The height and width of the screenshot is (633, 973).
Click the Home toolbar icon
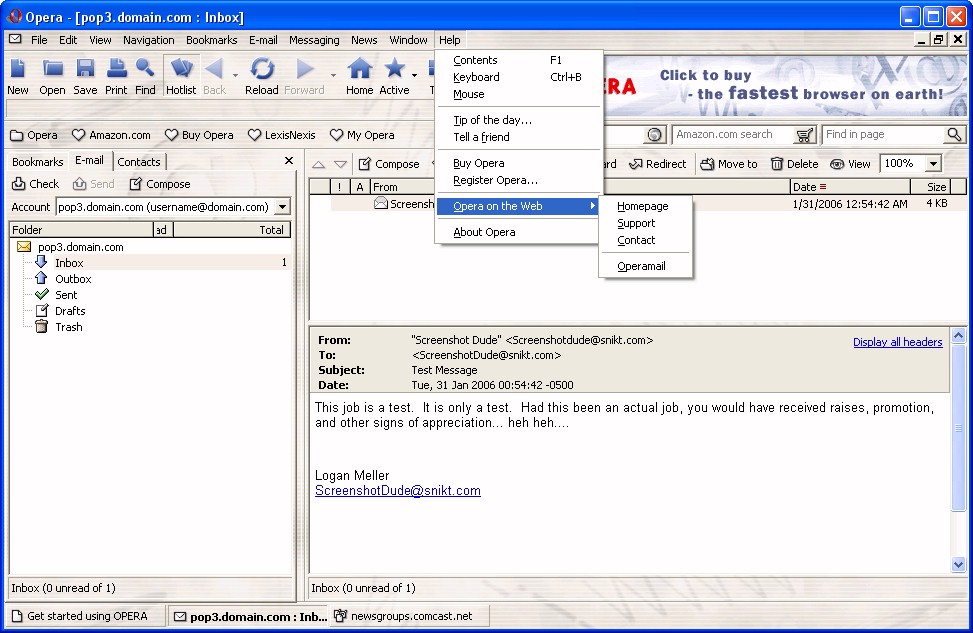pos(359,70)
